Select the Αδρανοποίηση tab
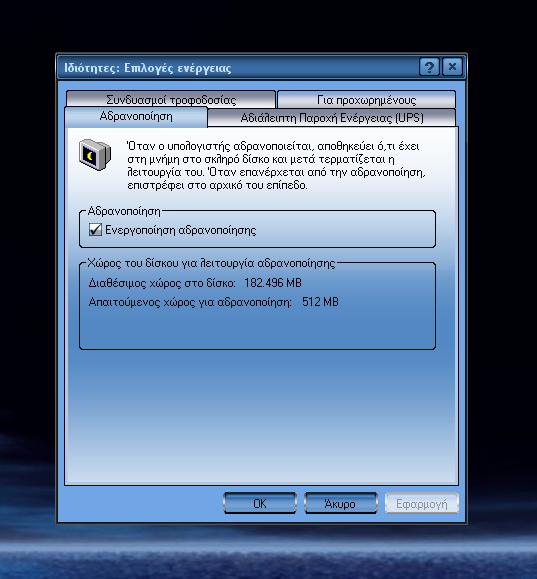This screenshot has width=537, height=579. click(136, 116)
